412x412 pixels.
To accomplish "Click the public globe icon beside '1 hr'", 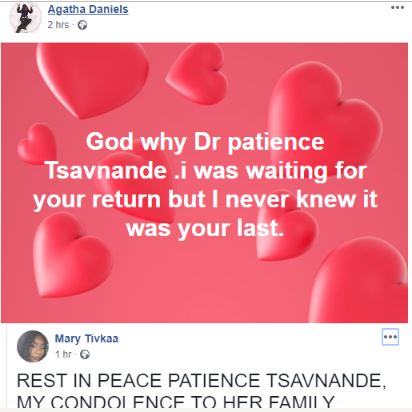I will [85, 354].
